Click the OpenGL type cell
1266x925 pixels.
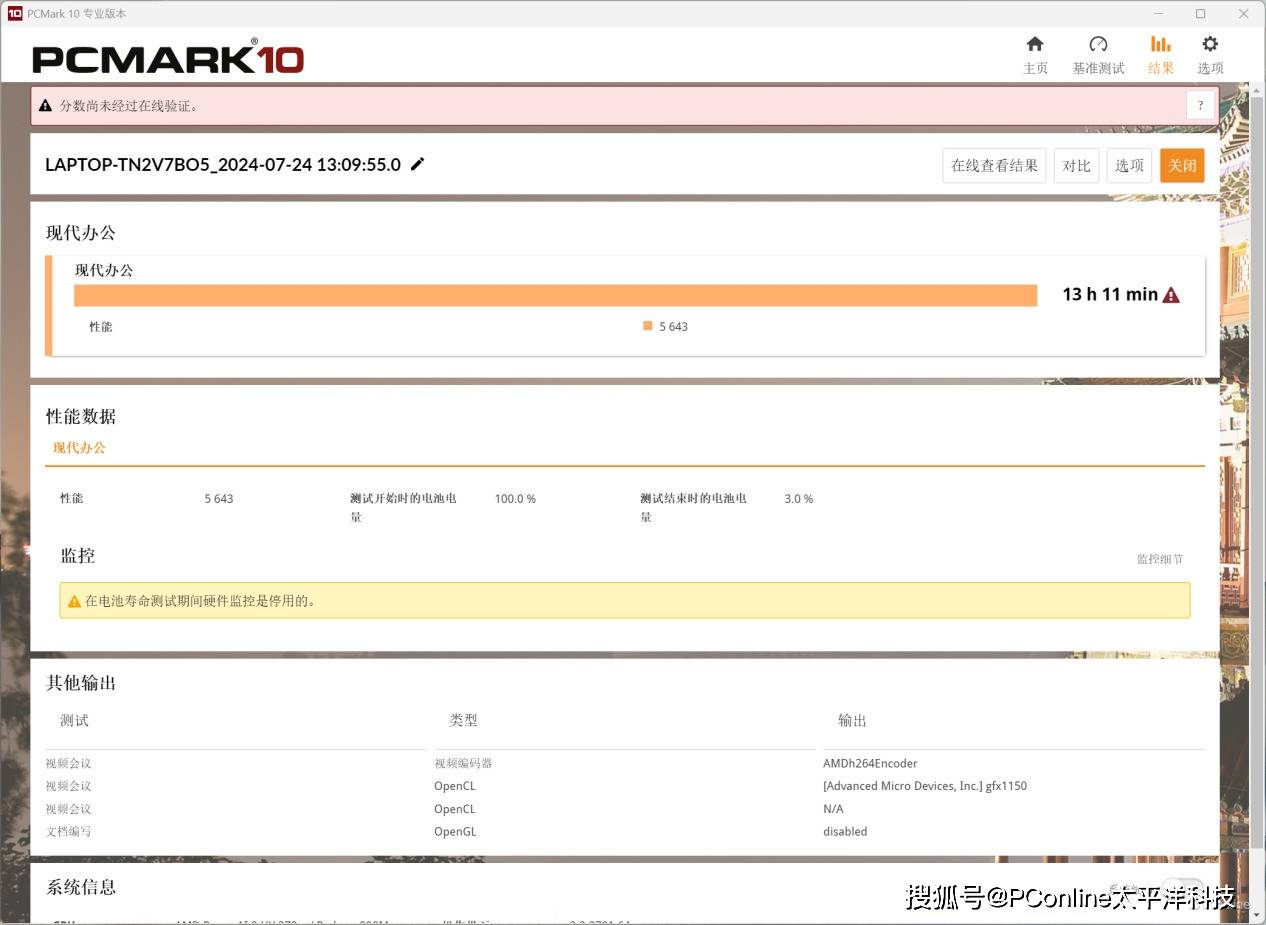pyautogui.click(x=455, y=831)
